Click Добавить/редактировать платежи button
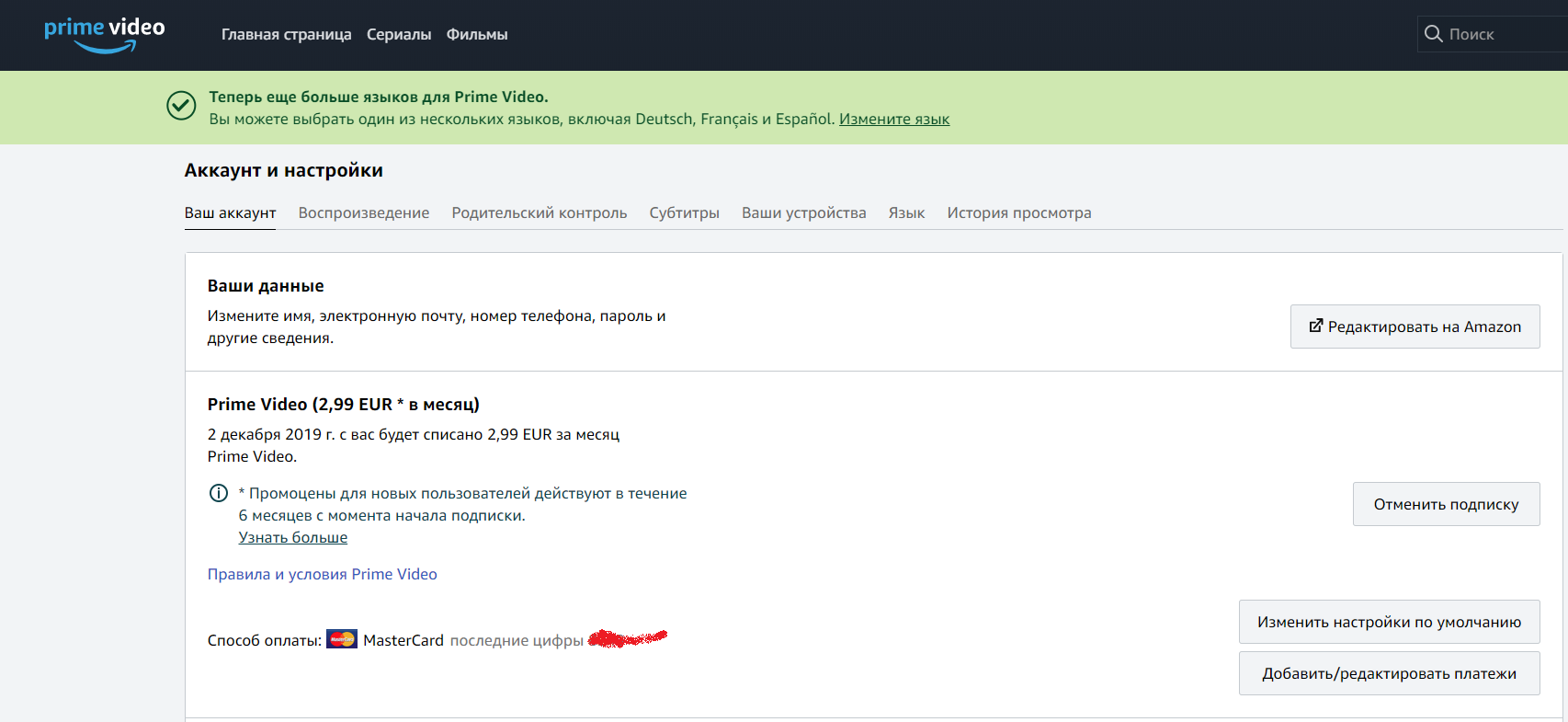 (x=1389, y=673)
